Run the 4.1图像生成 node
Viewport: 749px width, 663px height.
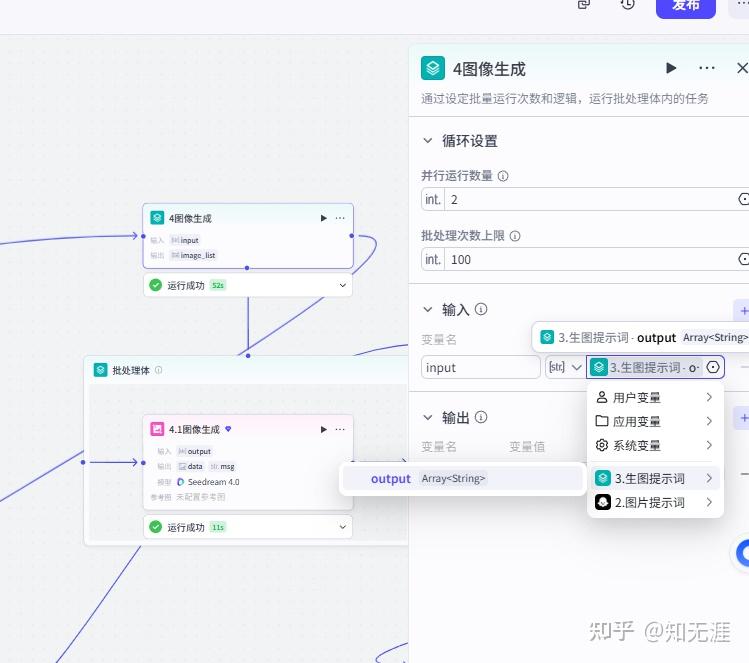[323, 429]
